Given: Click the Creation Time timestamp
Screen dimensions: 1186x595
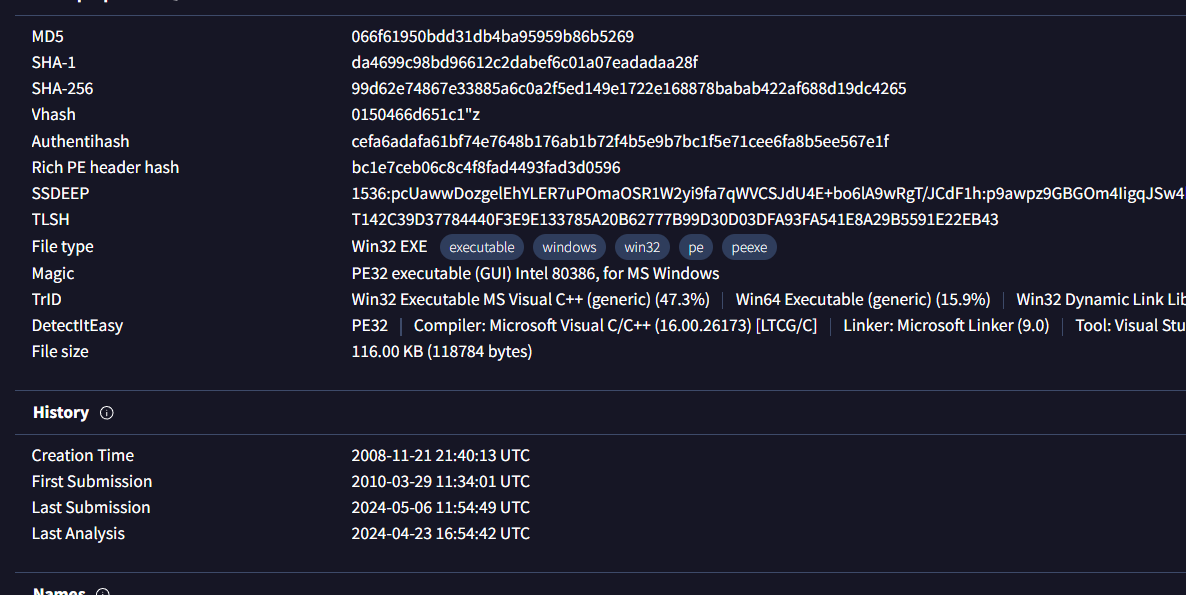Looking at the screenshot, I should (440, 456).
